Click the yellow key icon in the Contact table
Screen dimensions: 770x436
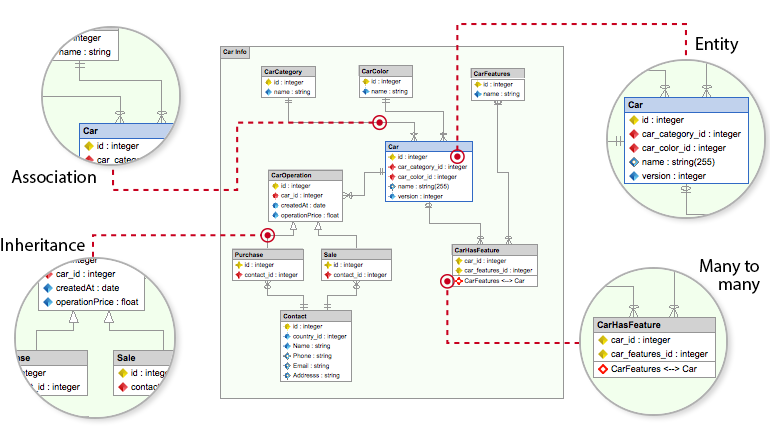tap(287, 326)
